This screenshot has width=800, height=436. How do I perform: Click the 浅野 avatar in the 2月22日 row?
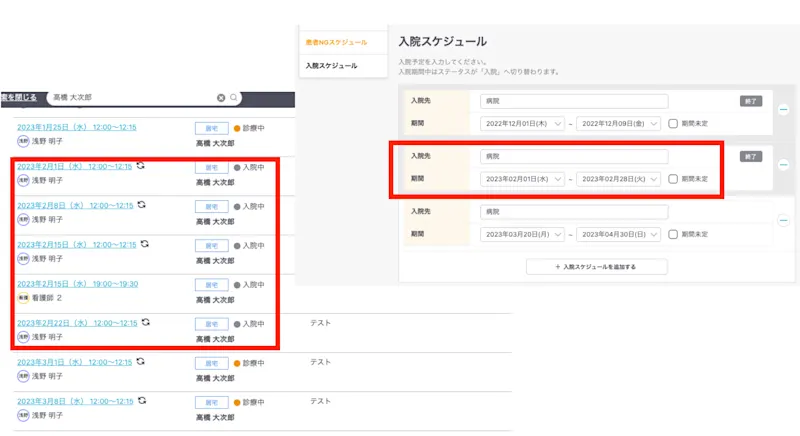pos(23,337)
